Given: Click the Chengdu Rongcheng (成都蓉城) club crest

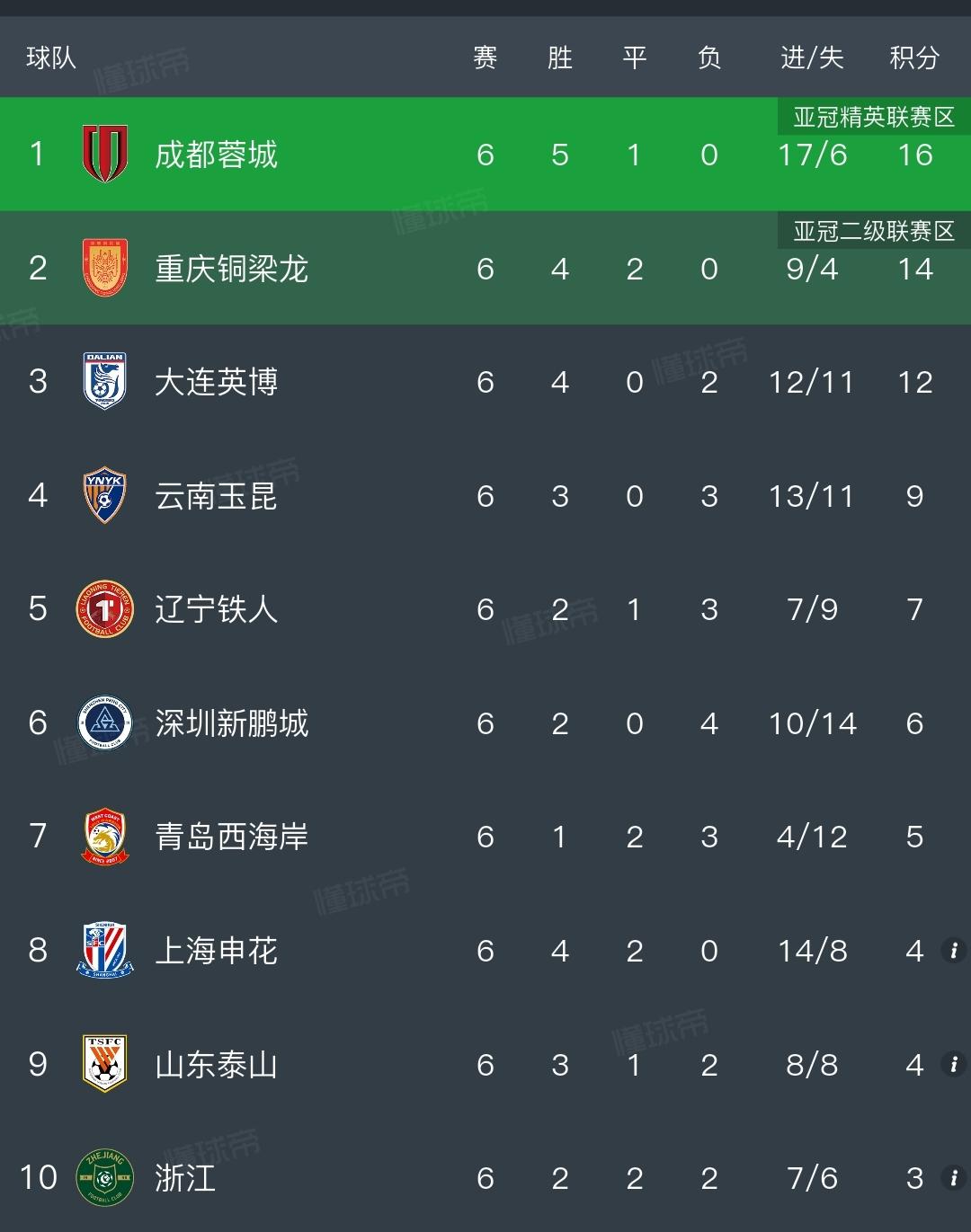Looking at the screenshot, I should tap(105, 155).
